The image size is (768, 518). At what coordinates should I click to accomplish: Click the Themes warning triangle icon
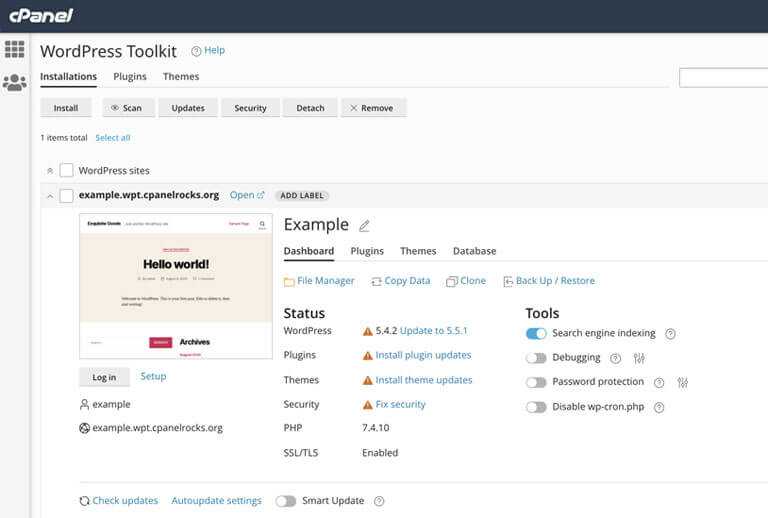[x=367, y=380]
